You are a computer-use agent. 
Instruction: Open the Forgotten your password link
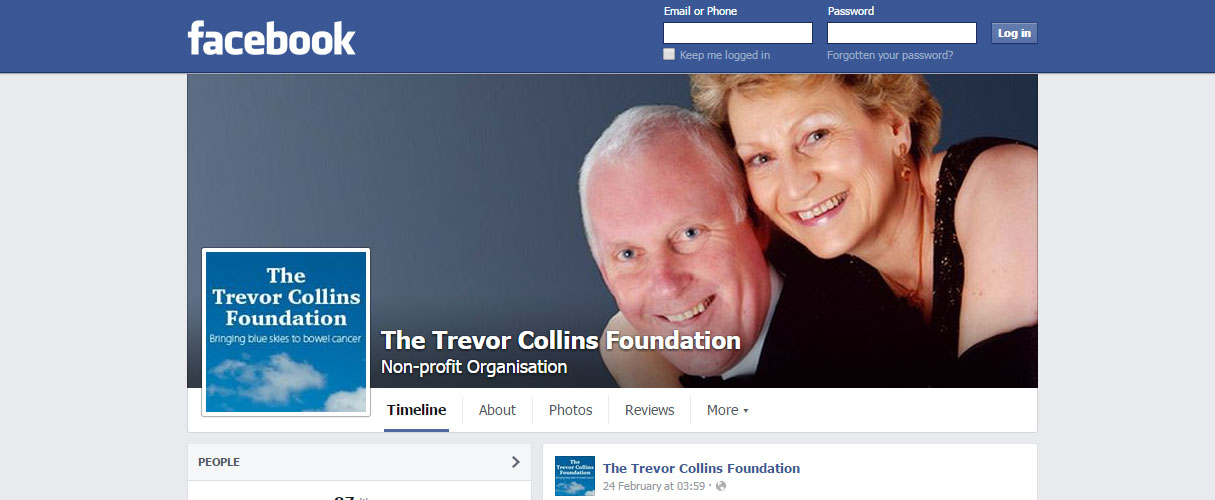pos(890,55)
